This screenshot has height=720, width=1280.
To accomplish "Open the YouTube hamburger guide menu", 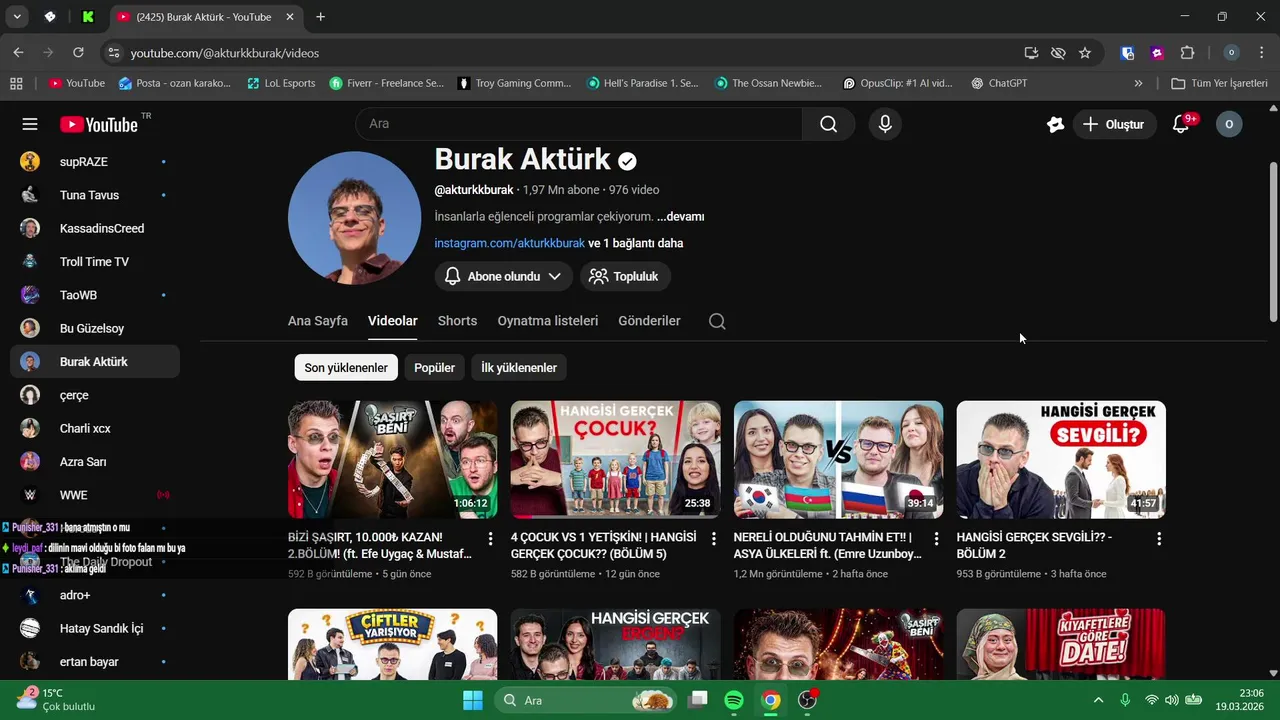I will click(30, 124).
